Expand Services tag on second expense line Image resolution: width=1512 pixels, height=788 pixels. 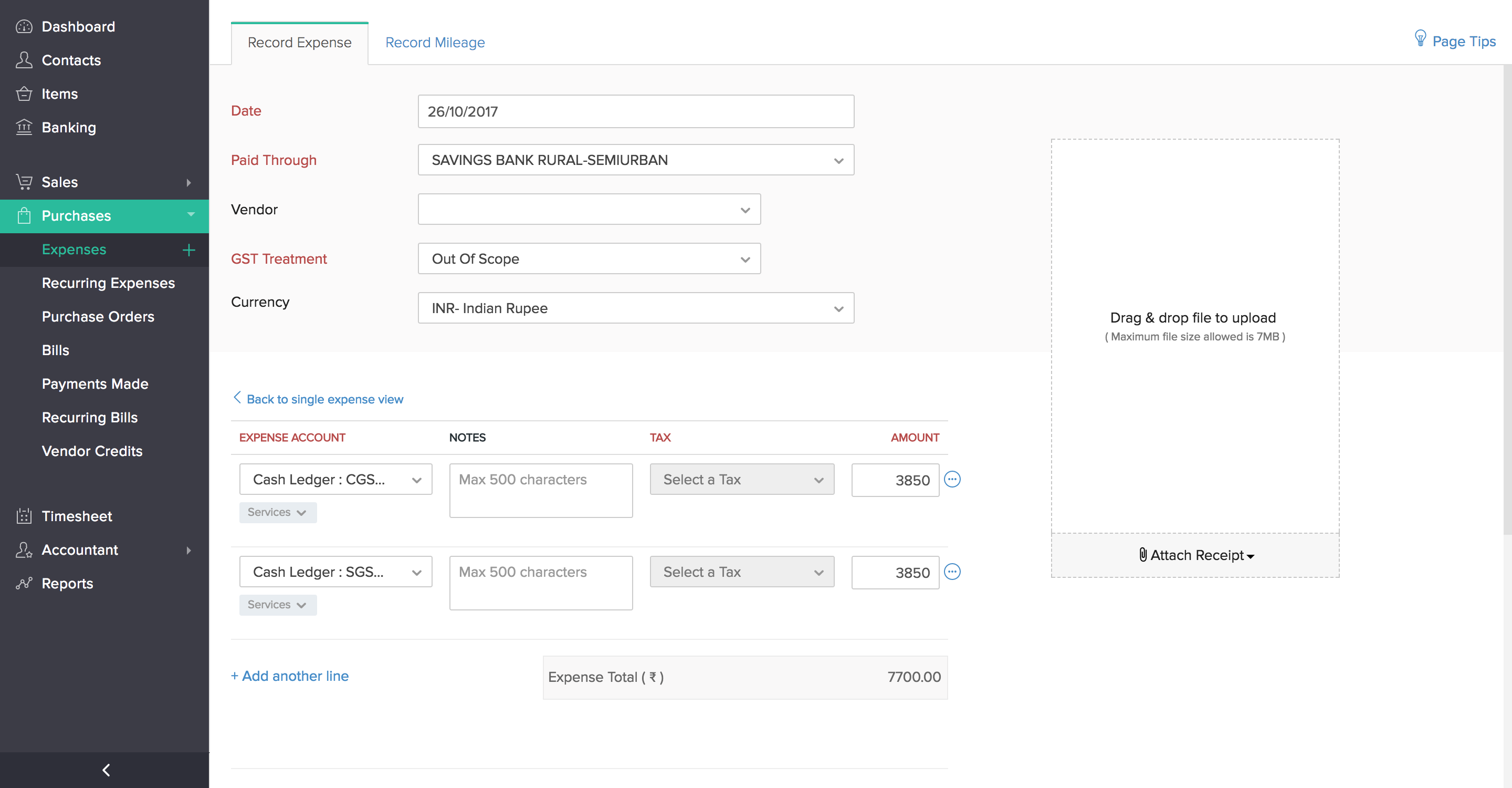point(277,604)
